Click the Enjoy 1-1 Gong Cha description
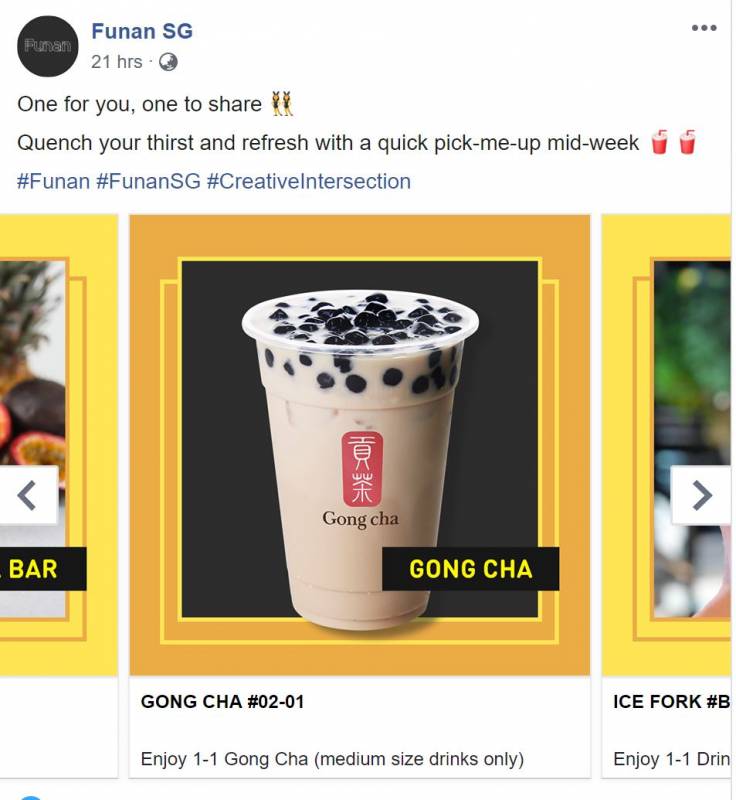This screenshot has width=736, height=800. pos(333,759)
